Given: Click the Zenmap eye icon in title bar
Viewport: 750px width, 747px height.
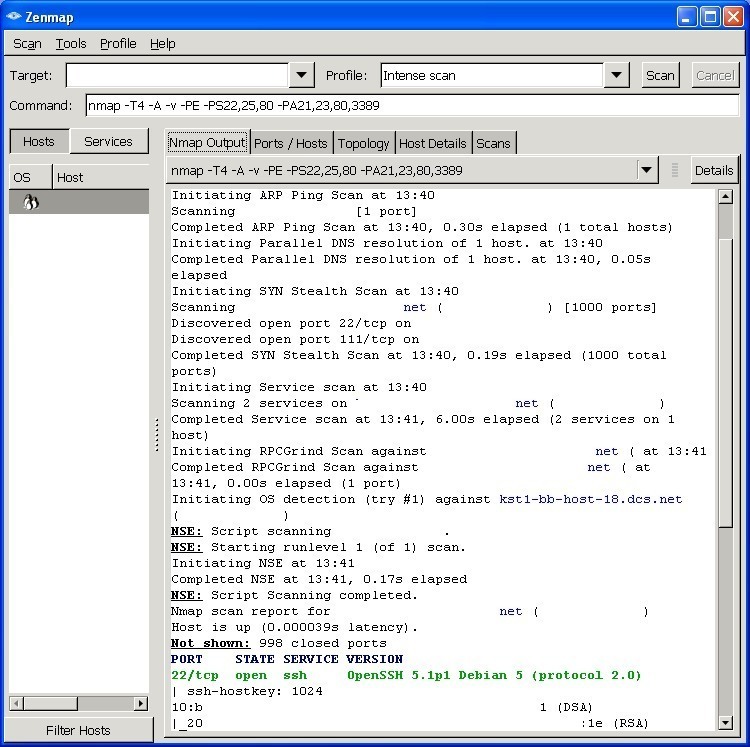Looking at the screenshot, I should pyautogui.click(x=14, y=17).
